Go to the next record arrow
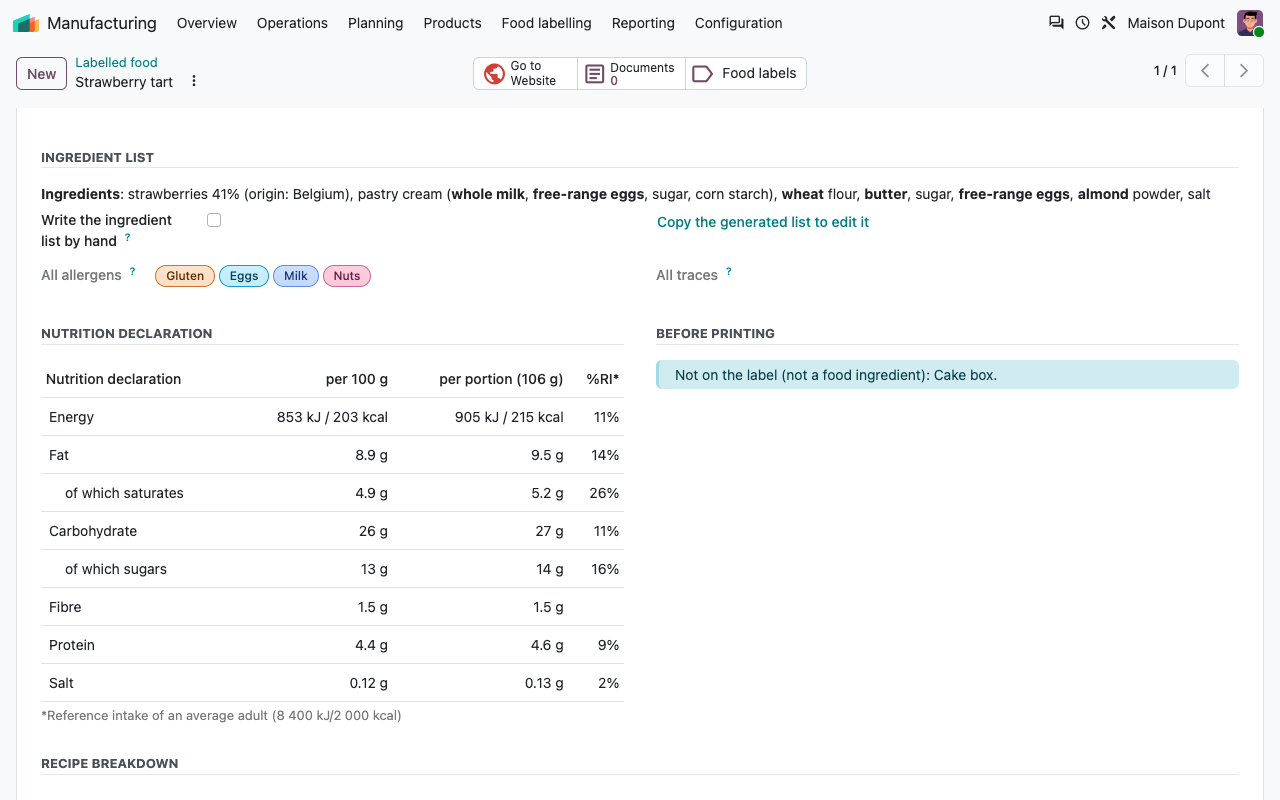 [1244, 71]
